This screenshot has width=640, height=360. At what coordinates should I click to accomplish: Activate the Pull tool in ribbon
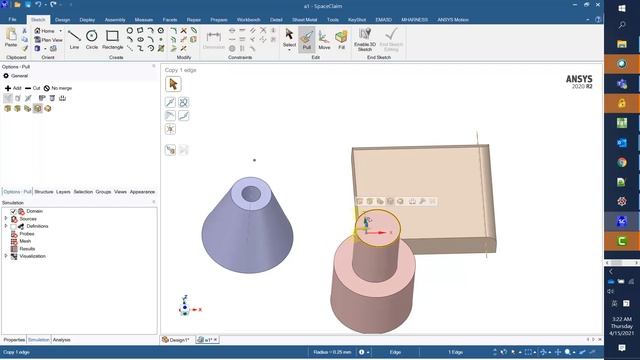[x=307, y=40]
